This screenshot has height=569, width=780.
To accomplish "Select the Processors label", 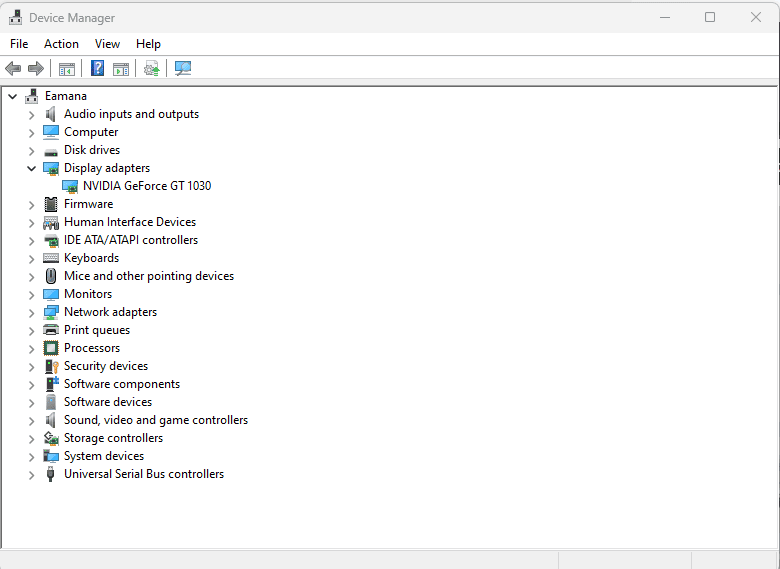I will tap(92, 348).
